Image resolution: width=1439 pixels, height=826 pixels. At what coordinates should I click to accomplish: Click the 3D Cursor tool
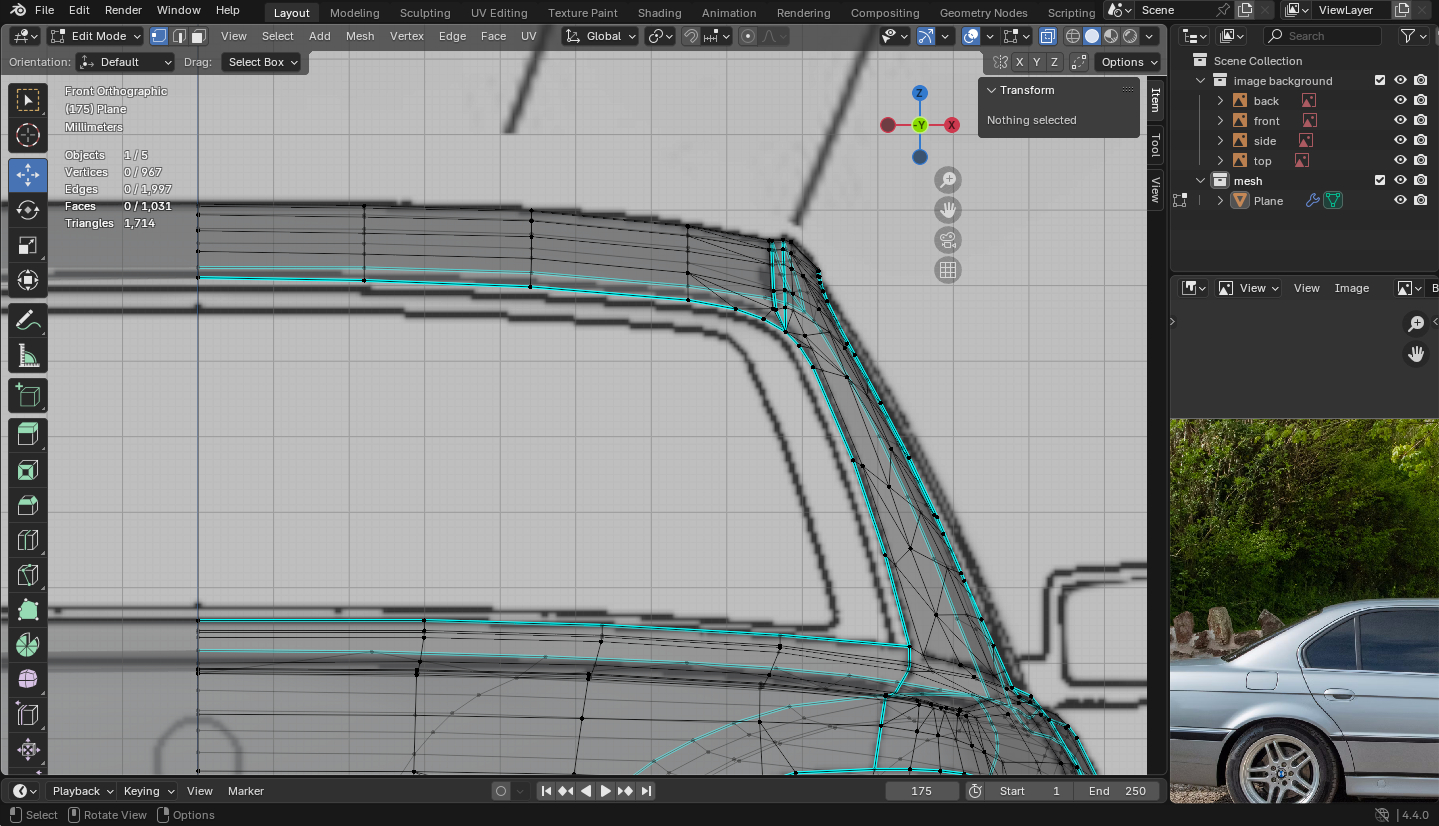(28, 135)
